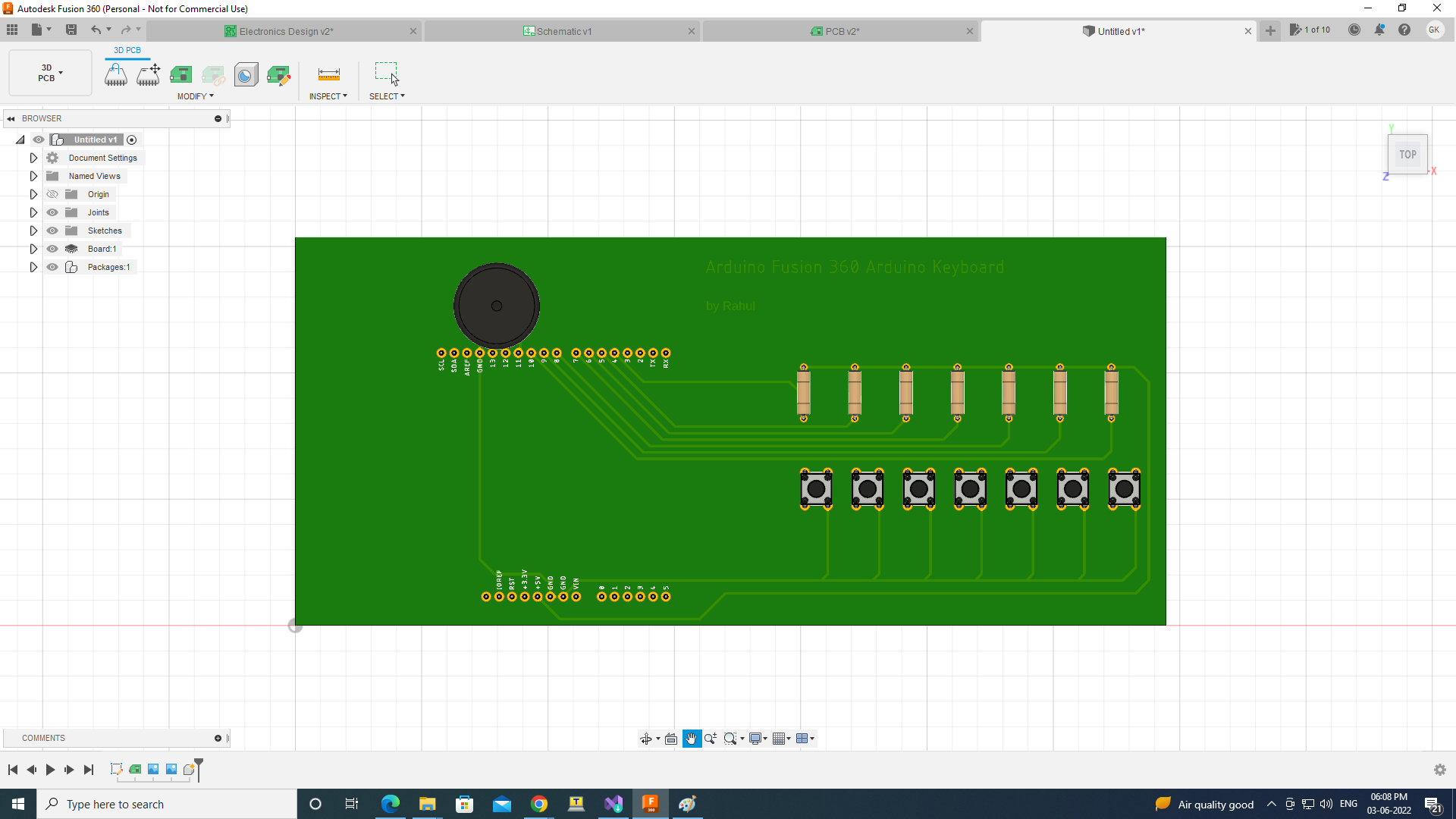Toggle visibility of Board:1 layer
Screen dimensions: 1456x819
click(52, 249)
